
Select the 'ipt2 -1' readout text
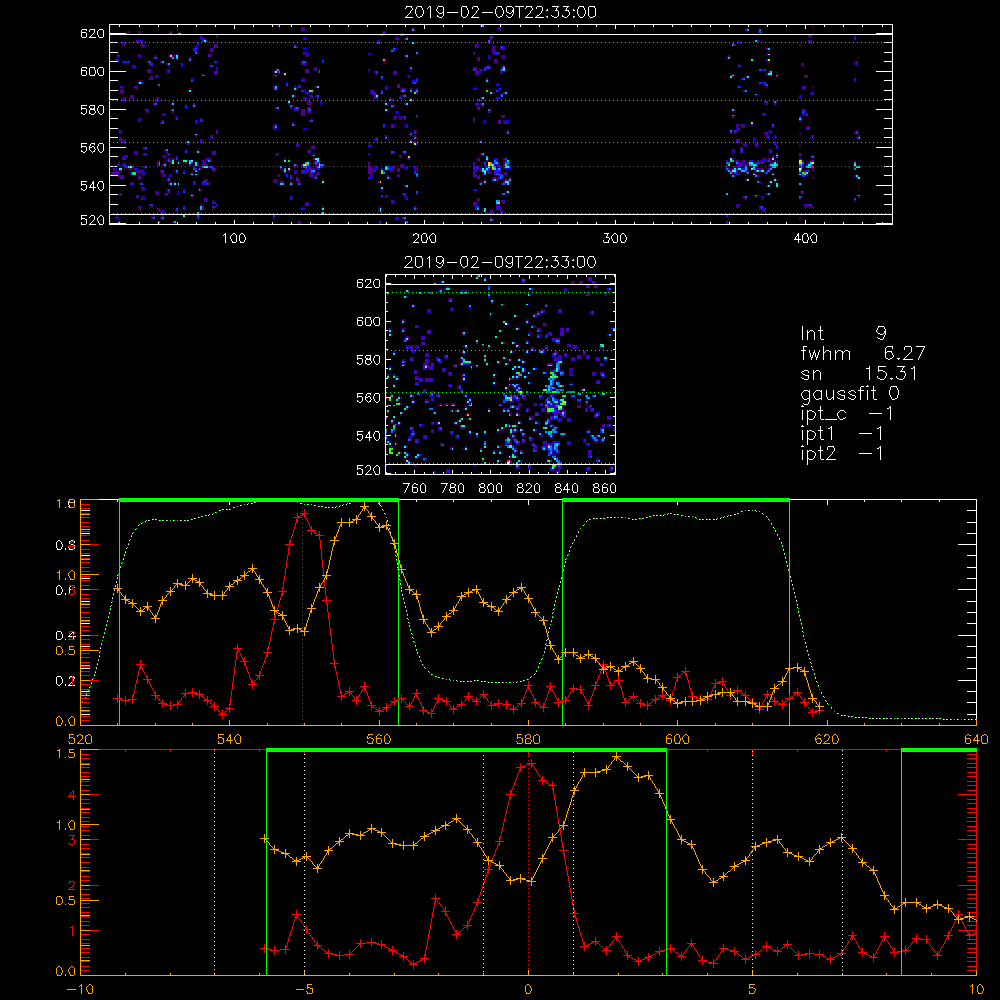pyautogui.click(x=842, y=453)
